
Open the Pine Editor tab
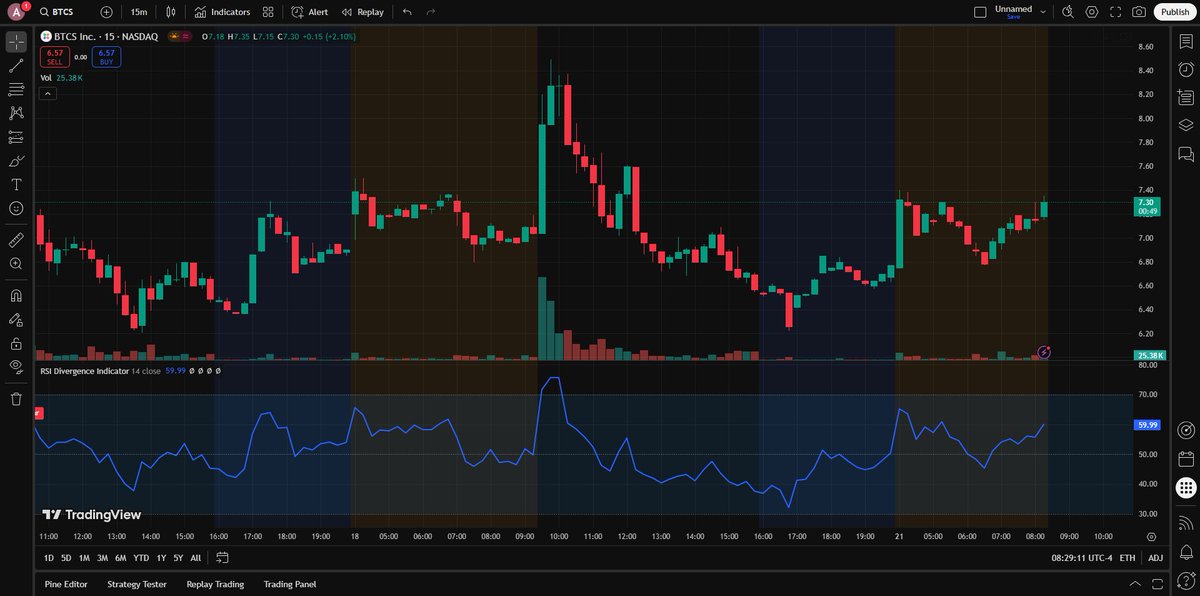point(67,584)
